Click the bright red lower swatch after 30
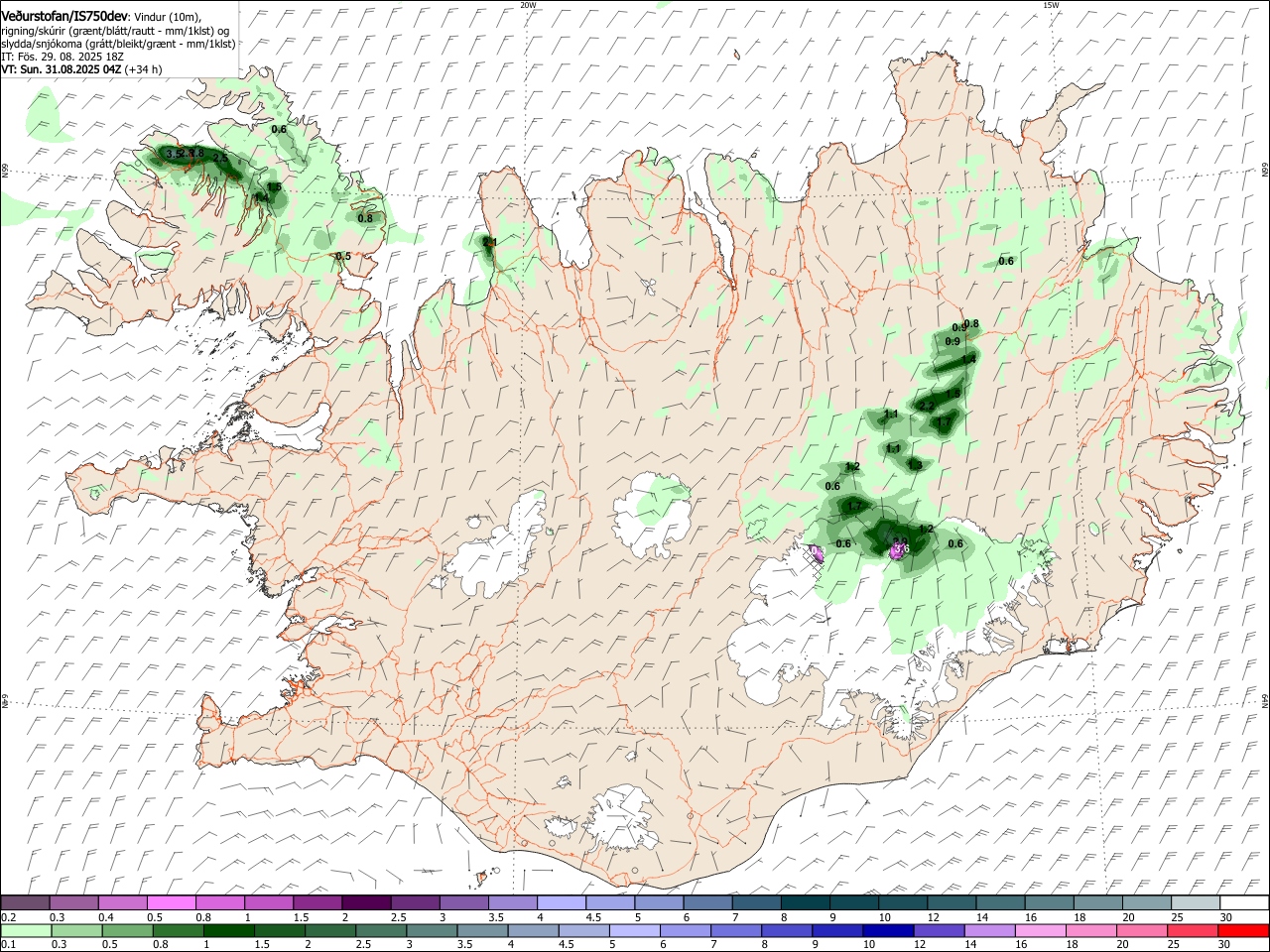1270x952 pixels. tap(1243, 930)
